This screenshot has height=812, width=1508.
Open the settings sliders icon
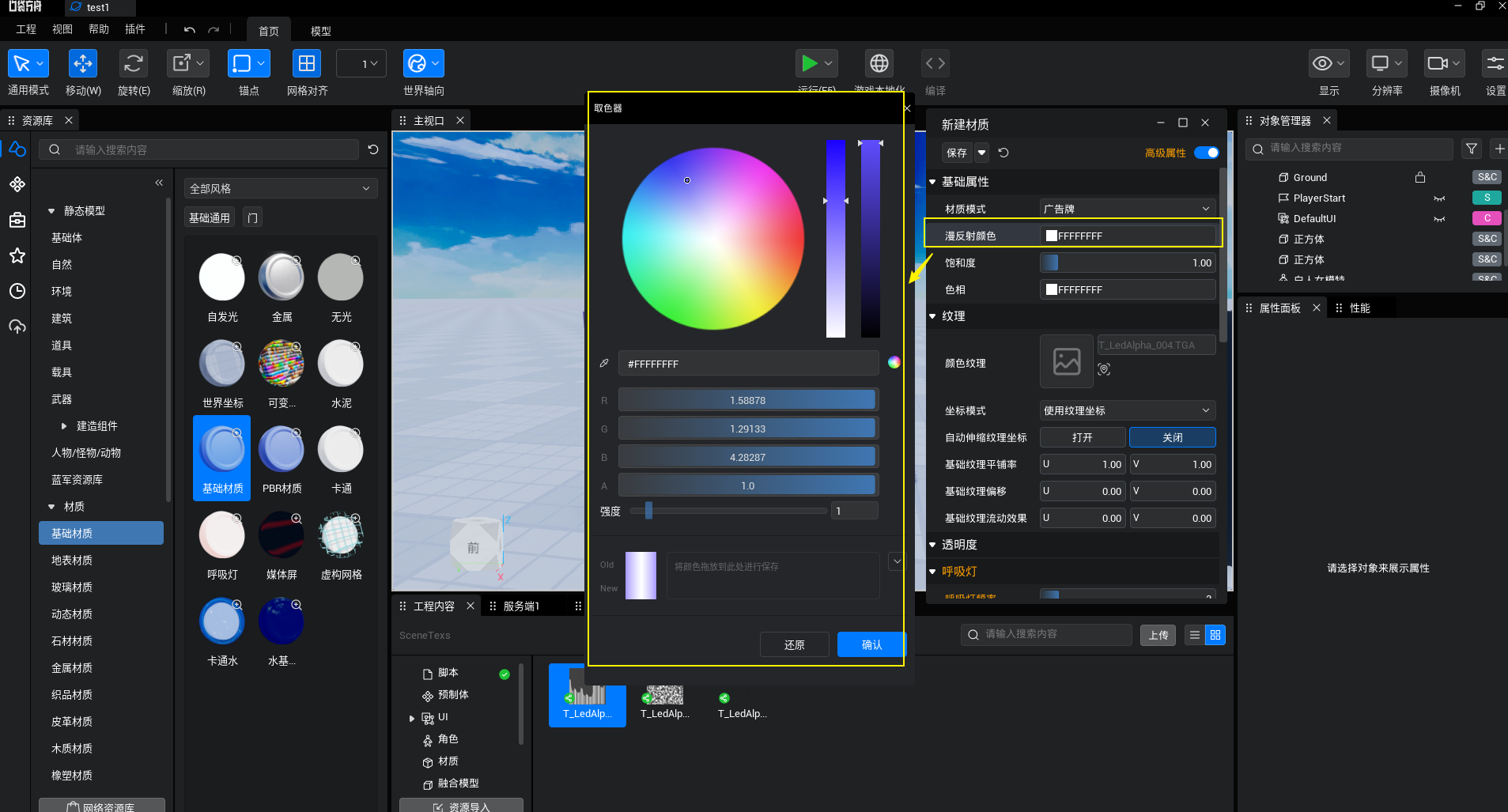click(x=1495, y=63)
